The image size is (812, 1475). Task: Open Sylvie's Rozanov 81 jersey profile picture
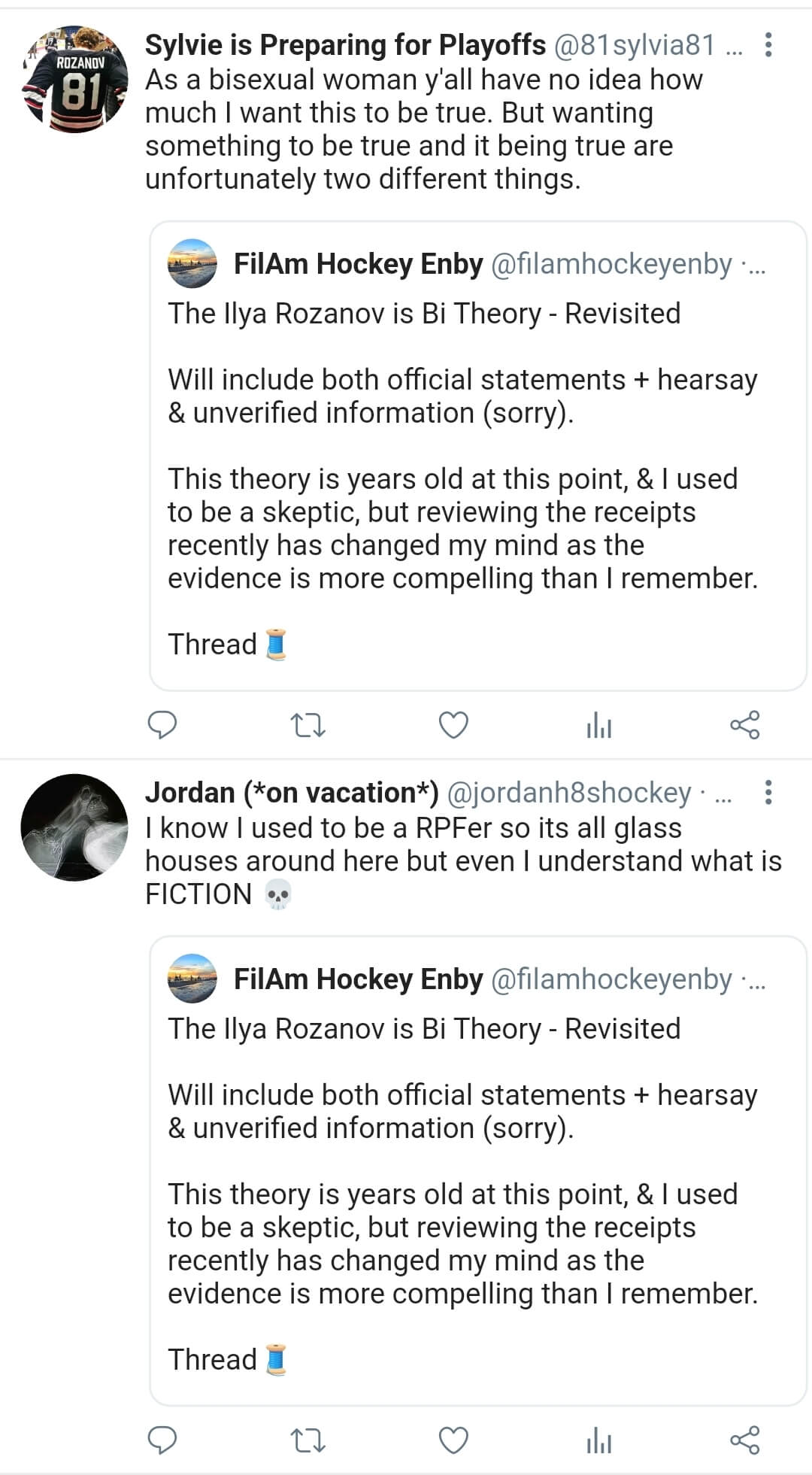click(x=74, y=80)
